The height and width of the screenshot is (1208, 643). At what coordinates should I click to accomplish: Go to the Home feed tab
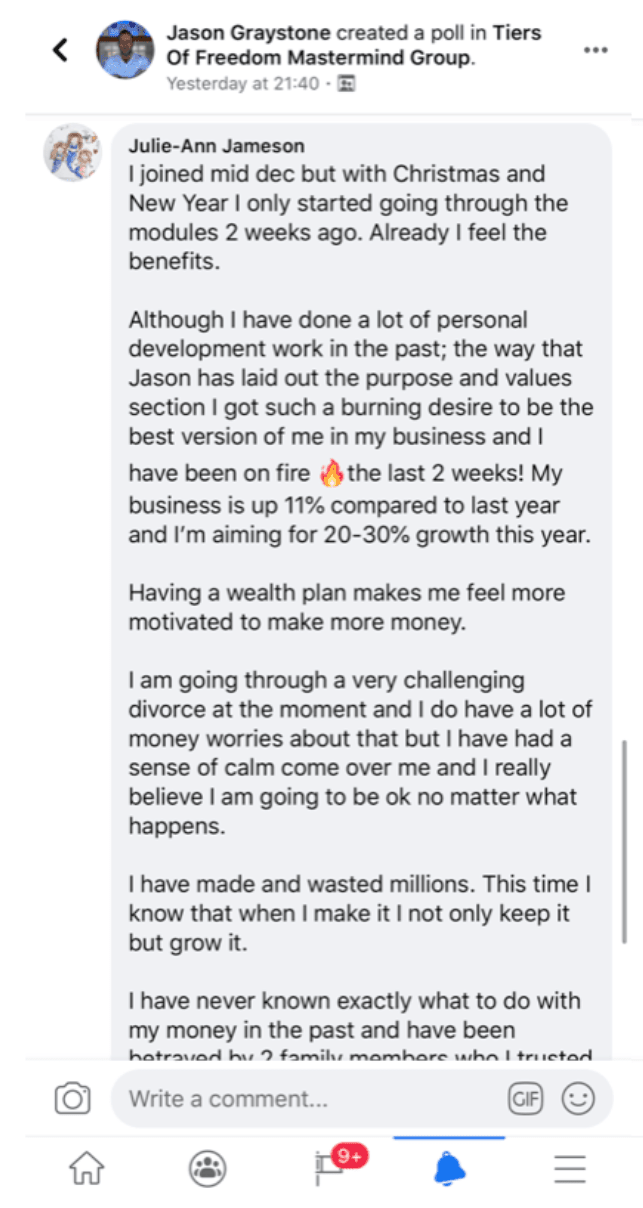click(86, 1167)
